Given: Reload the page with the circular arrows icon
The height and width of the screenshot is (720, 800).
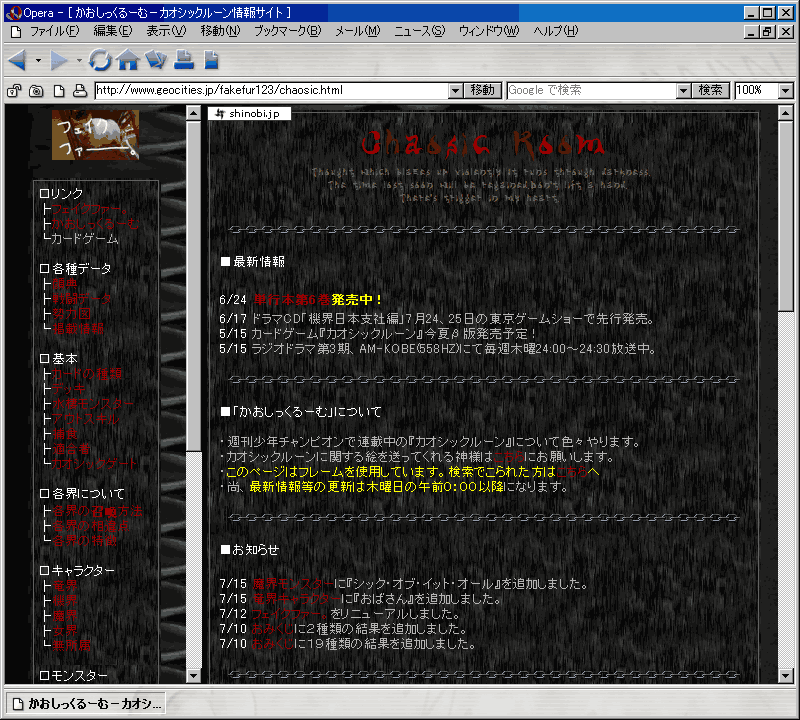Looking at the screenshot, I should (100, 60).
